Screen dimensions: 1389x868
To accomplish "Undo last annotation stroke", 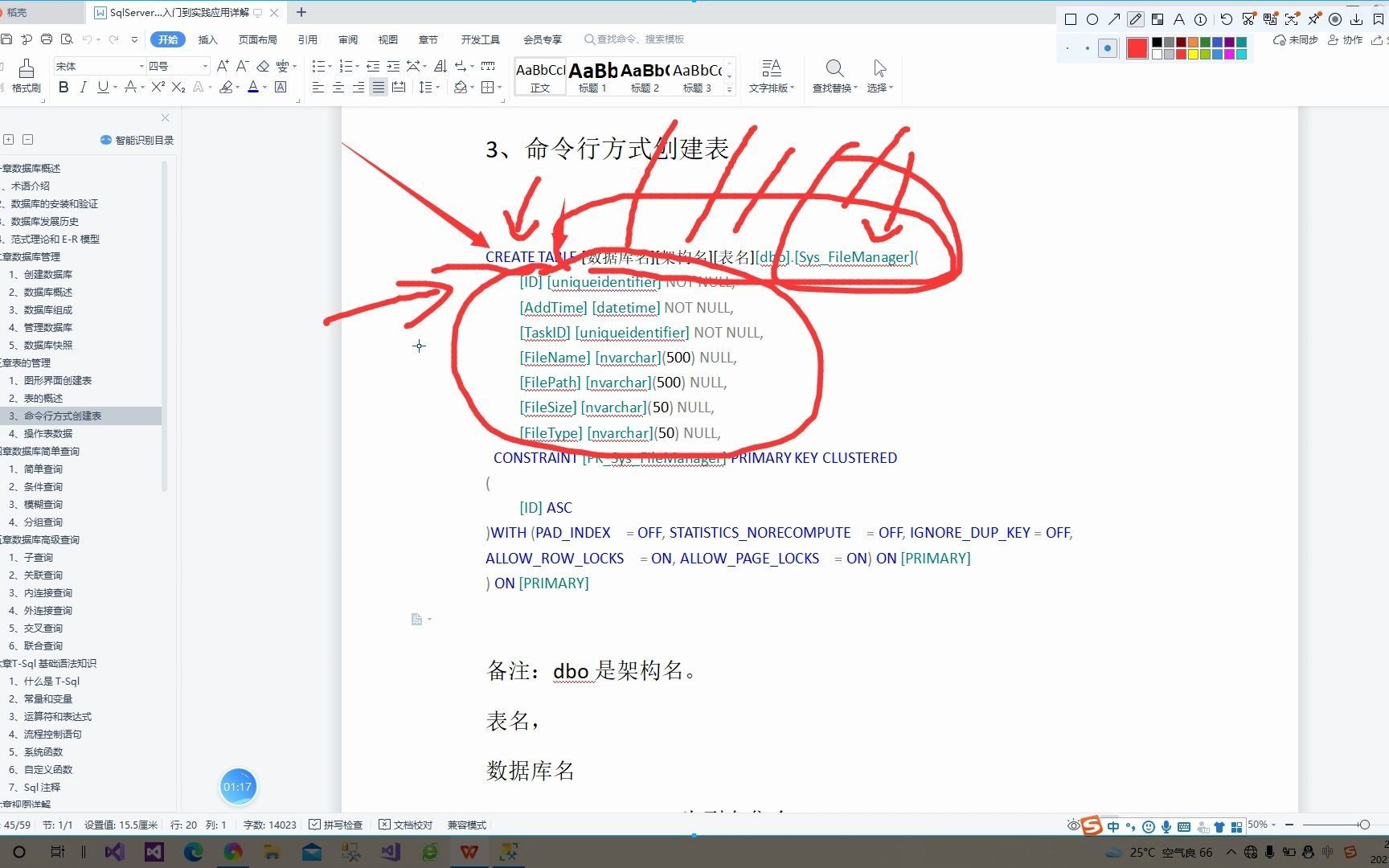I will tap(1226, 19).
